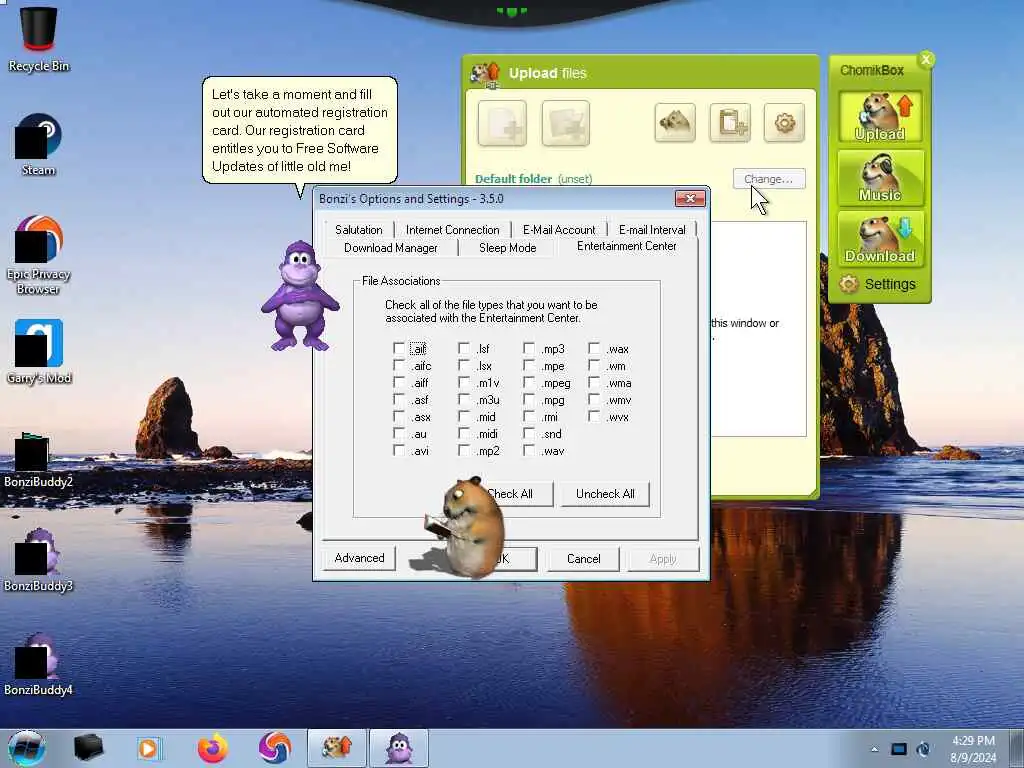The width and height of the screenshot is (1024, 768).
Task: Click the add folder icon in Upload files
Action: (x=566, y=123)
